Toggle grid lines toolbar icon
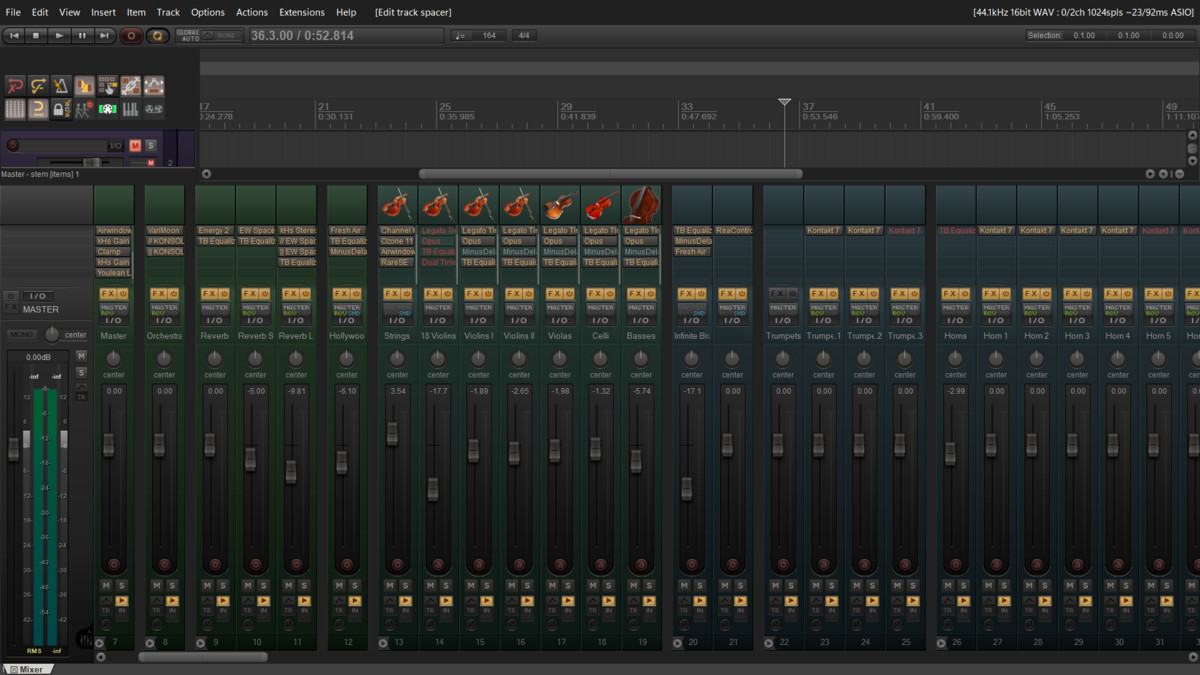 click(x=15, y=109)
